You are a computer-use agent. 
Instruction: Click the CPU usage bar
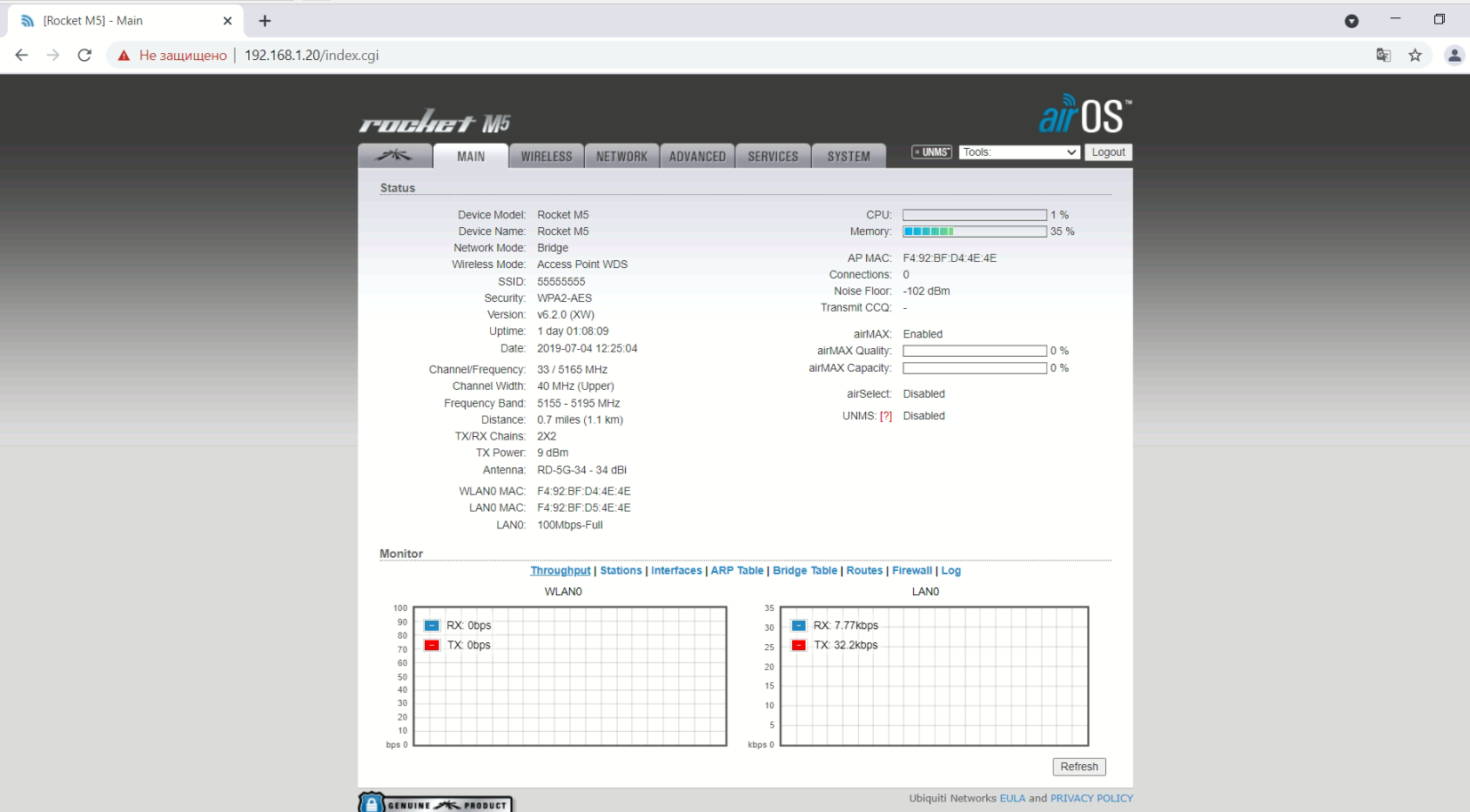click(975, 215)
